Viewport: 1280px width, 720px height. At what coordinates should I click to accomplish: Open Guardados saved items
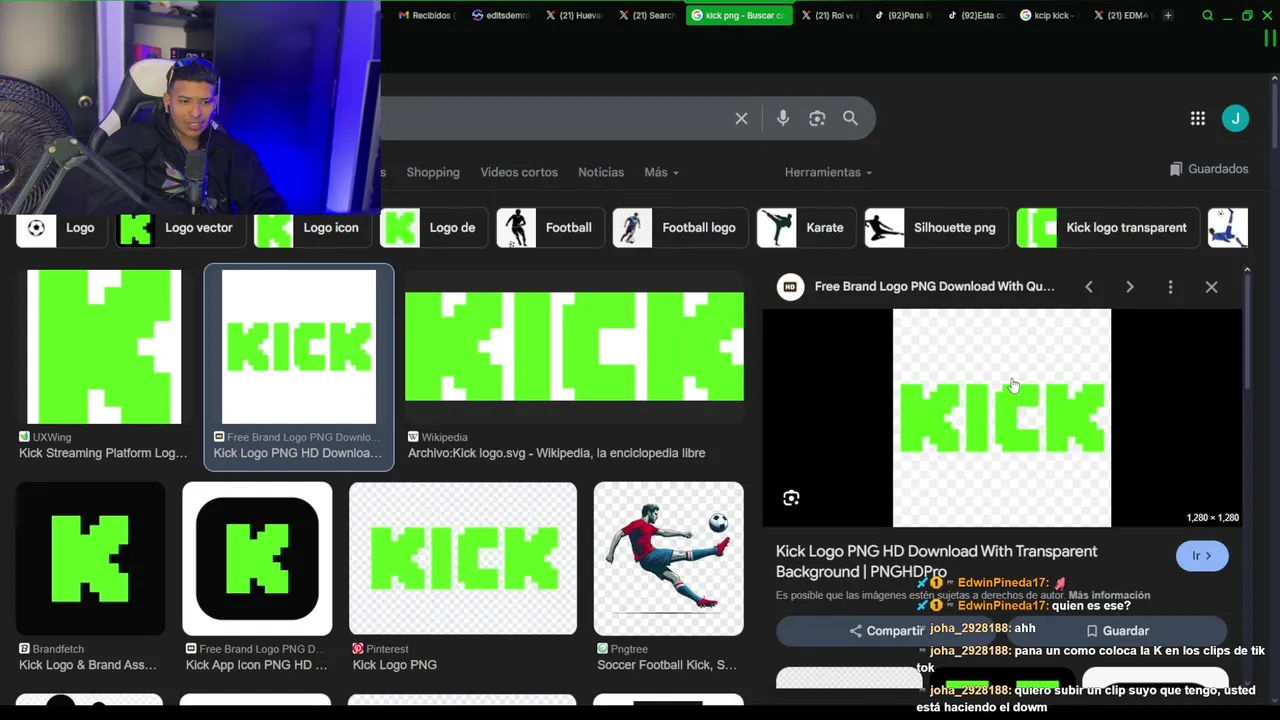tap(1209, 169)
